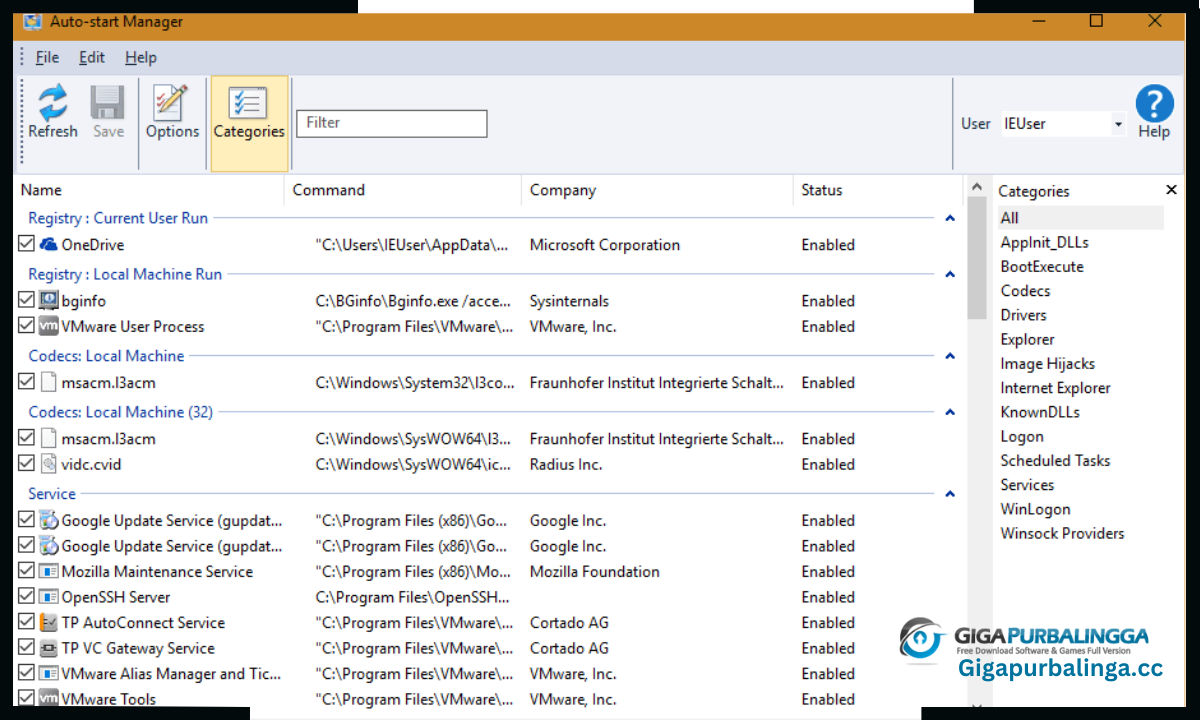Click the vidc.cvid file icon
This screenshot has width=1200, height=720.
[x=49, y=464]
